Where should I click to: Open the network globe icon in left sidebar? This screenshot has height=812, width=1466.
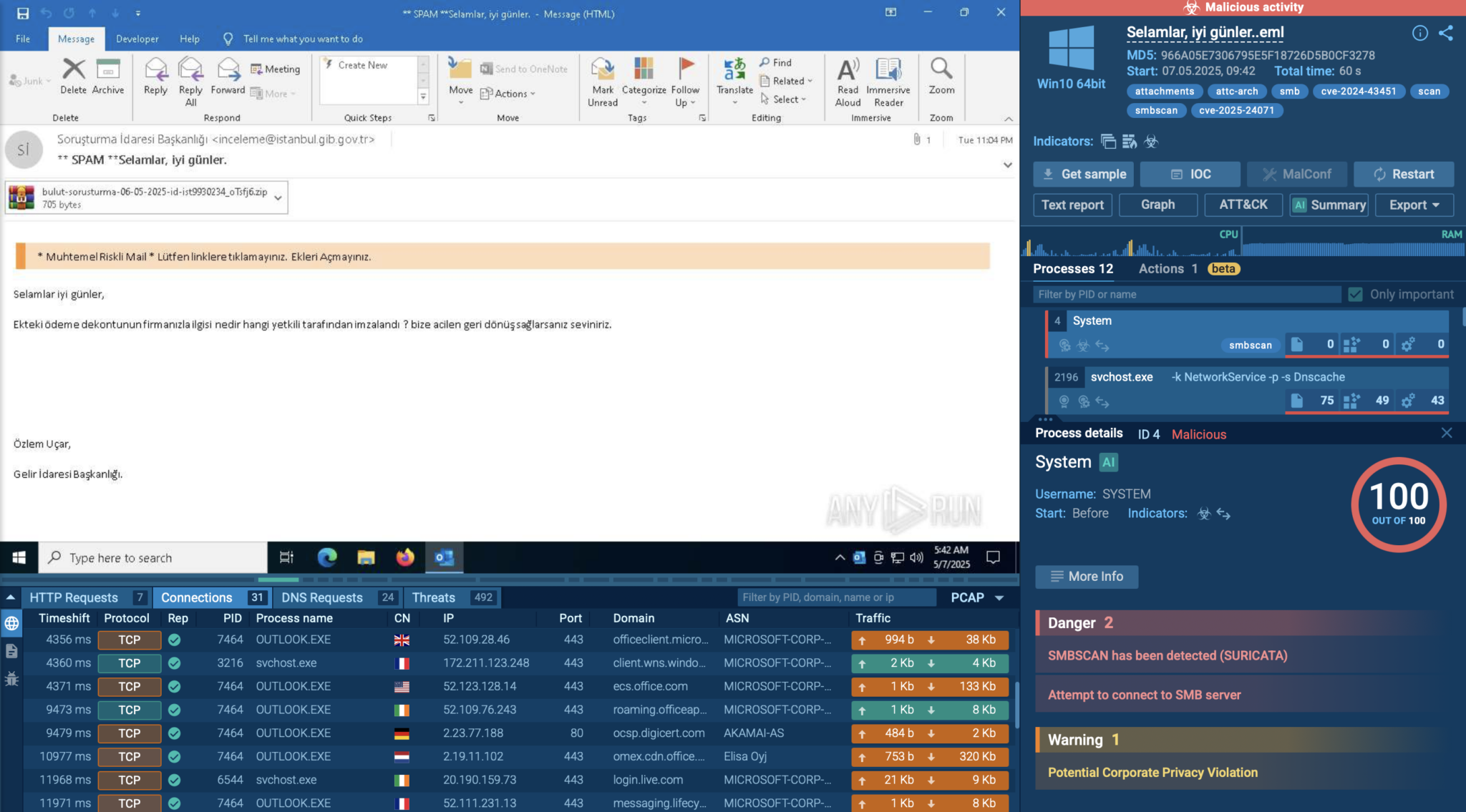click(11, 623)
